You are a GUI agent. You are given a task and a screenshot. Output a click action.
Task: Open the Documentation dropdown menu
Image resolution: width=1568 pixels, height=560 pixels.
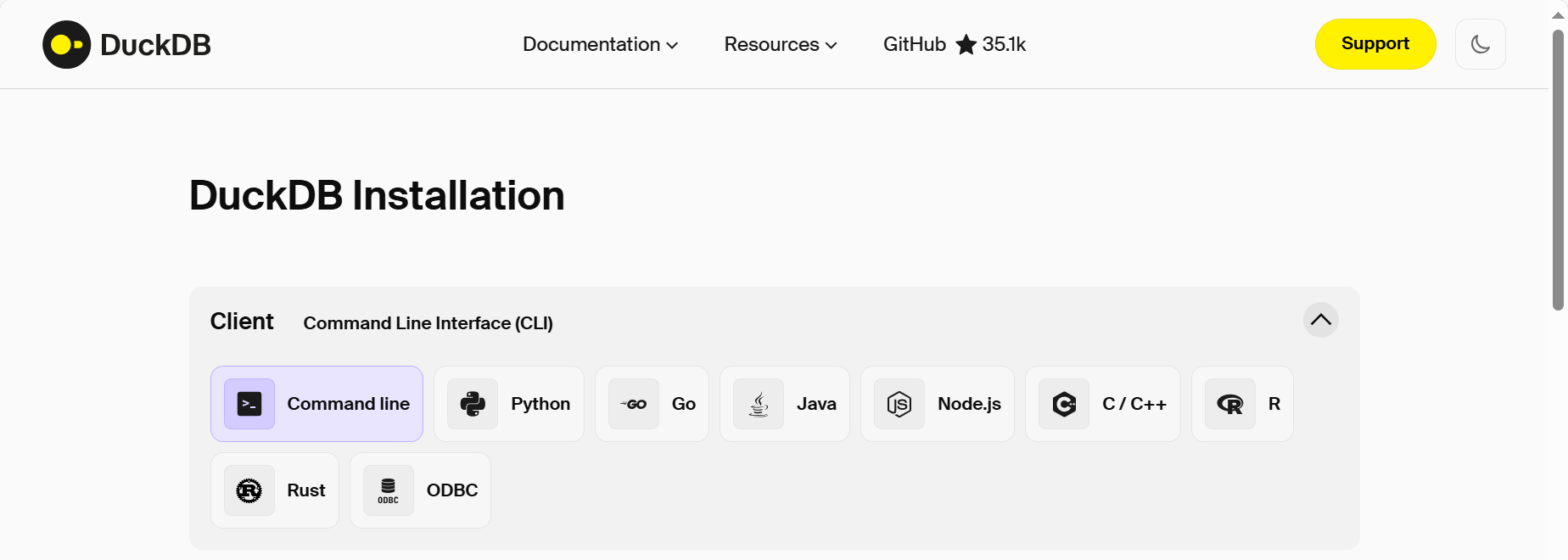[600, 44]
